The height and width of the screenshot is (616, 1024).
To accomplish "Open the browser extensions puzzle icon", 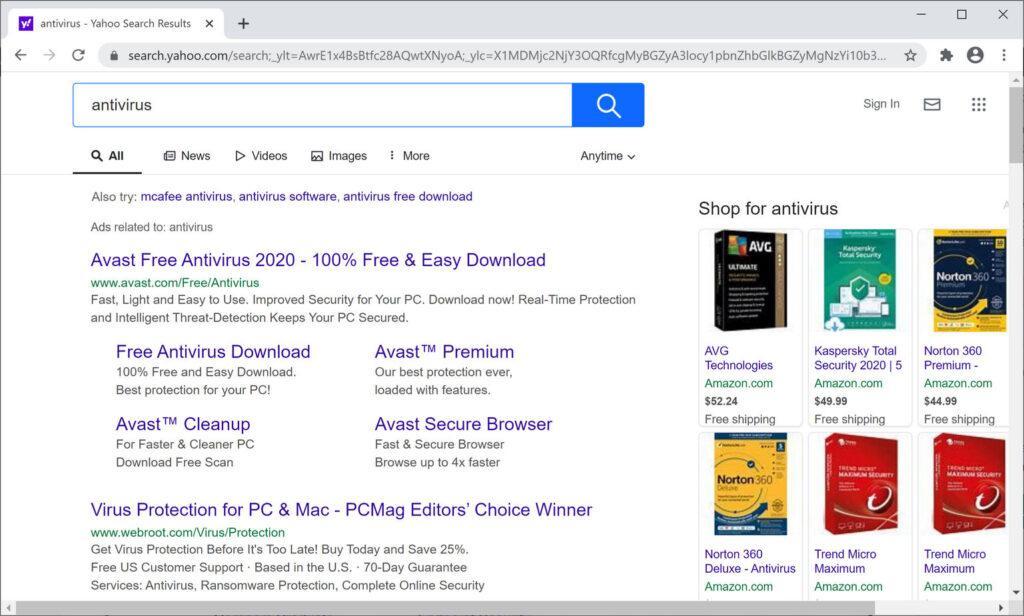I will pos(945,55).
